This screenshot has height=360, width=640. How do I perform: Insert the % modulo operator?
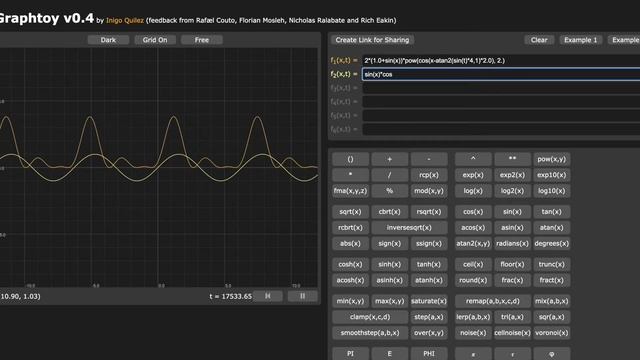[x=389, y=191]
